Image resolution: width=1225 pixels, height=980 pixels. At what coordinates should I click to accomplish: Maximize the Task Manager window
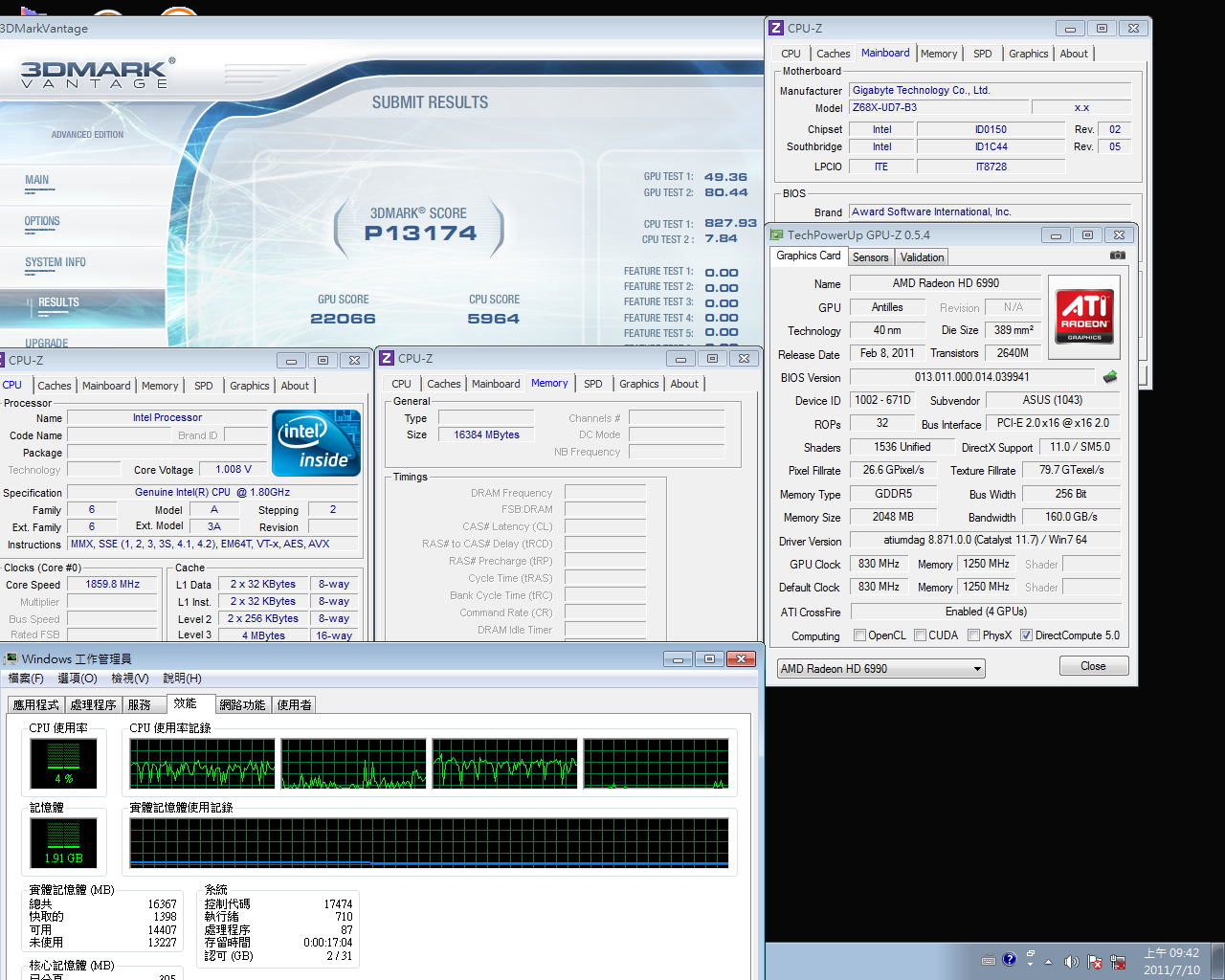(x=709, y=658)
